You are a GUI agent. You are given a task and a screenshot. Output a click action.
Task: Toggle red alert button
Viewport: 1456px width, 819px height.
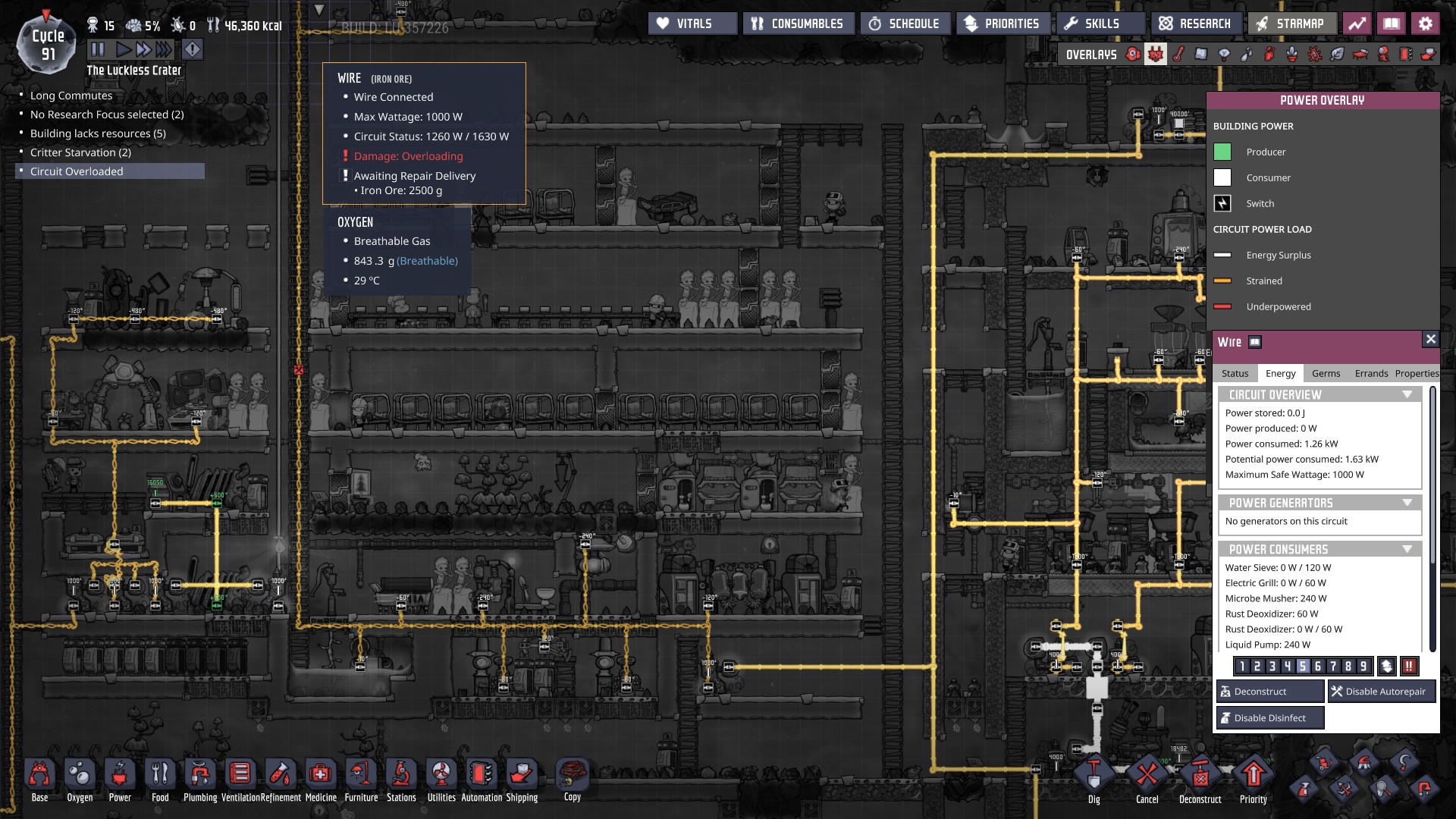click(193, 50)
